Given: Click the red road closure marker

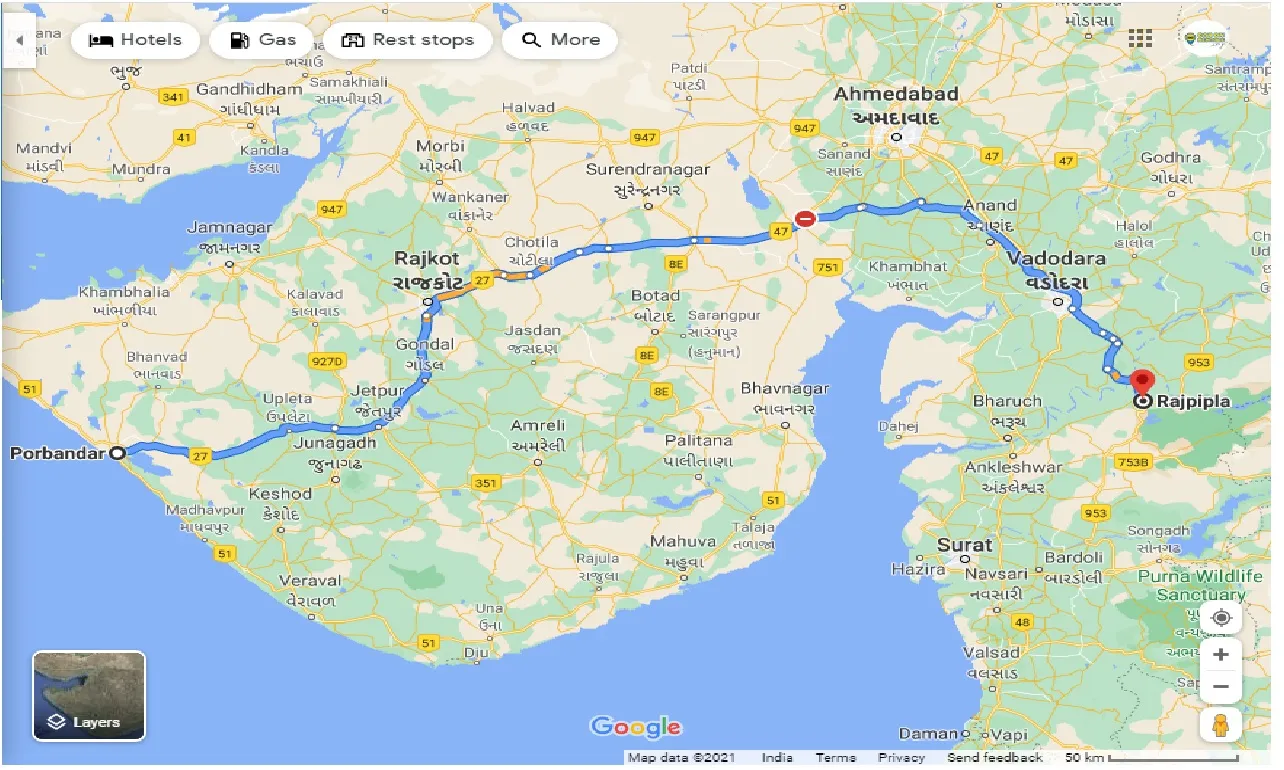Looking at the screenshot, I should pyautogui.click(x=806, y=218).
